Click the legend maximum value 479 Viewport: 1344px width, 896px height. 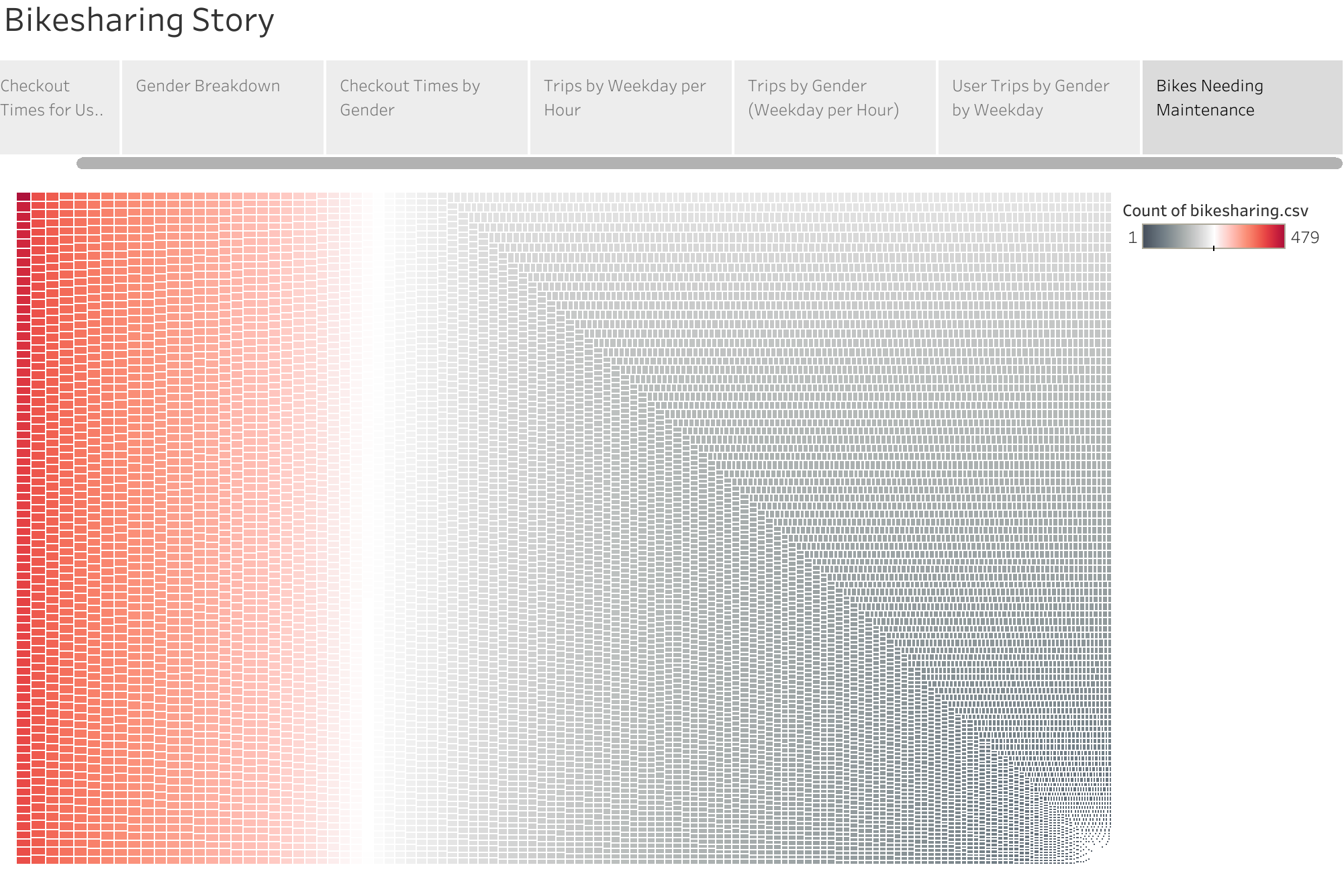[x=1304, y=238]
